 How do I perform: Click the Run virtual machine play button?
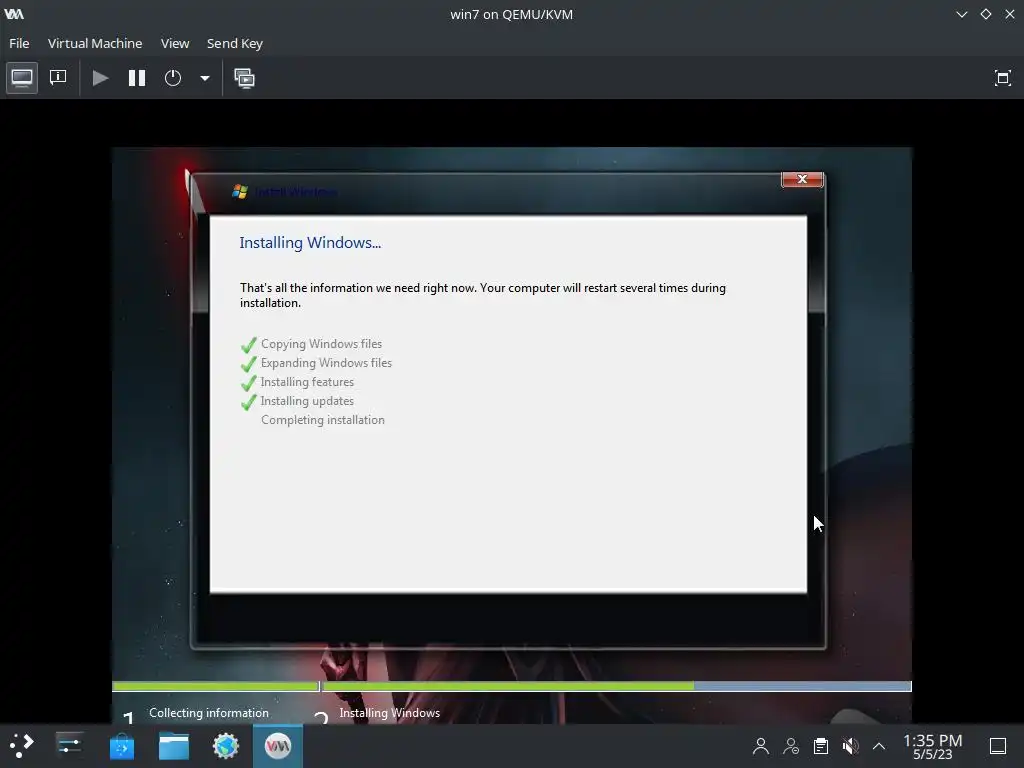(100, 78)
